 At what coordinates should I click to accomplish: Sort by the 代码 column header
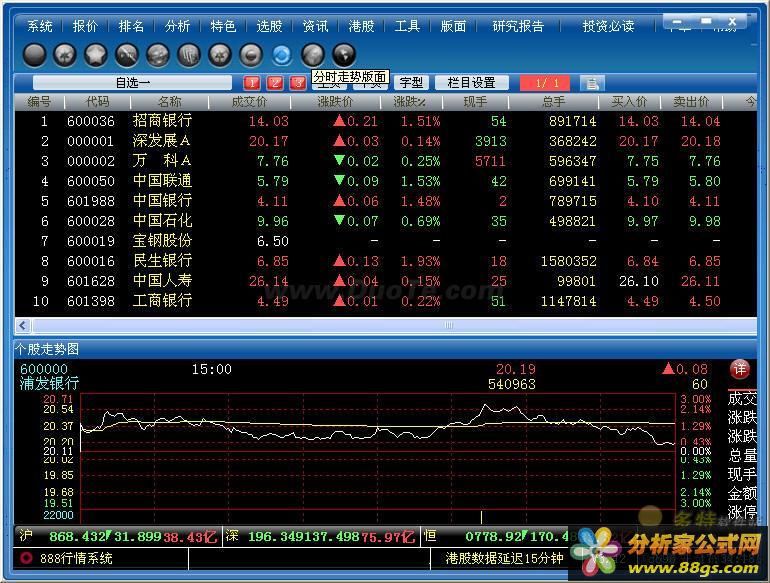coord(97,102)
